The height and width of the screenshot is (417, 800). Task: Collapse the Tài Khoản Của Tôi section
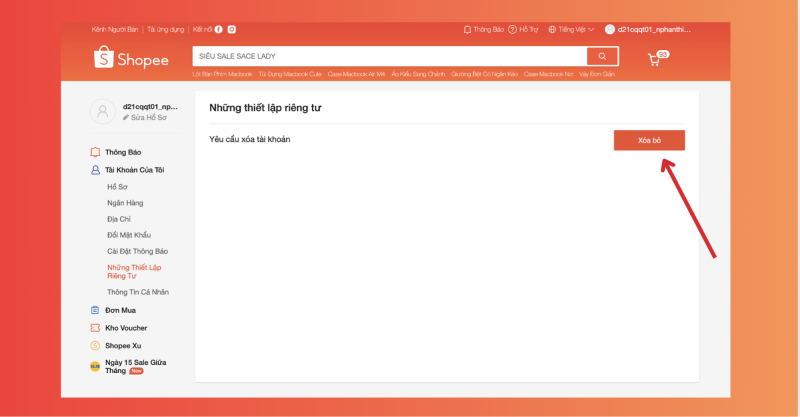coord(134,170)
